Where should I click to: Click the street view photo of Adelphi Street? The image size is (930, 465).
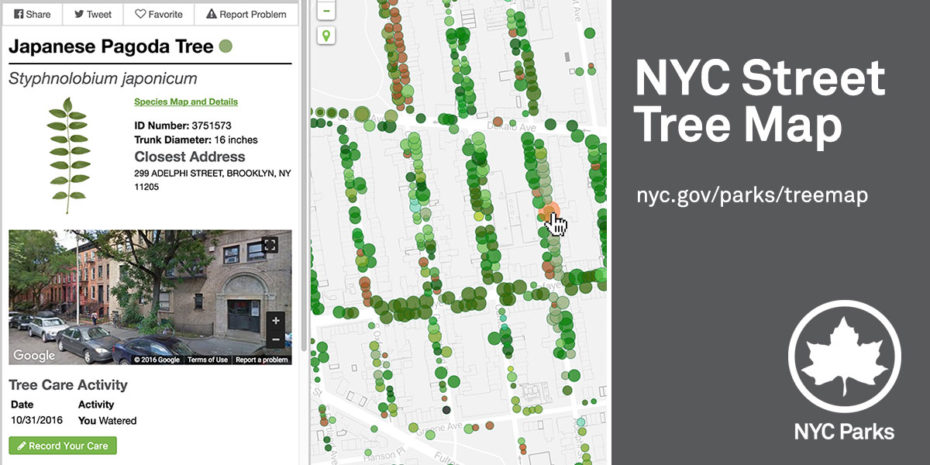pos(150,297)
